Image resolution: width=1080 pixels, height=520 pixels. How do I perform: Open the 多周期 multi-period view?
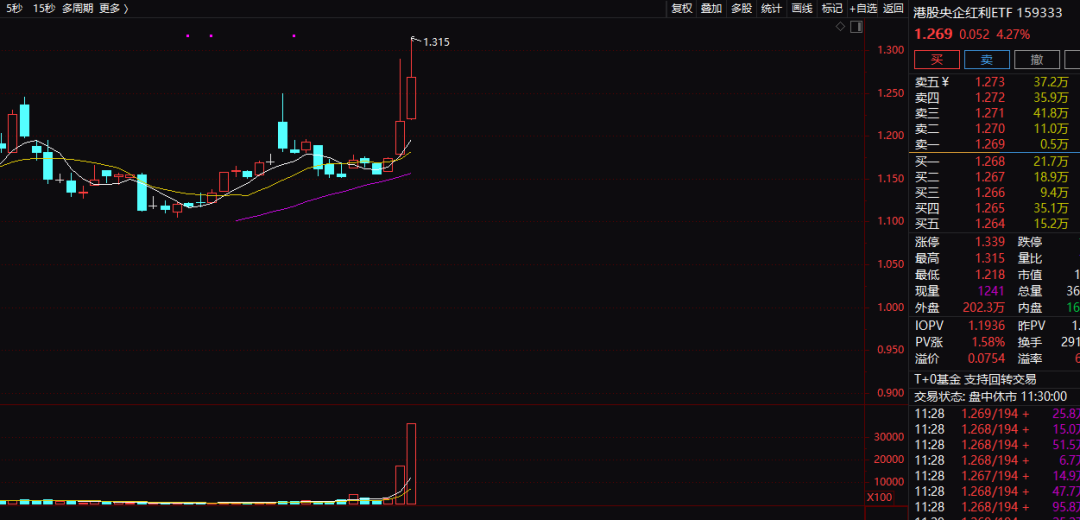pos(77,8)
